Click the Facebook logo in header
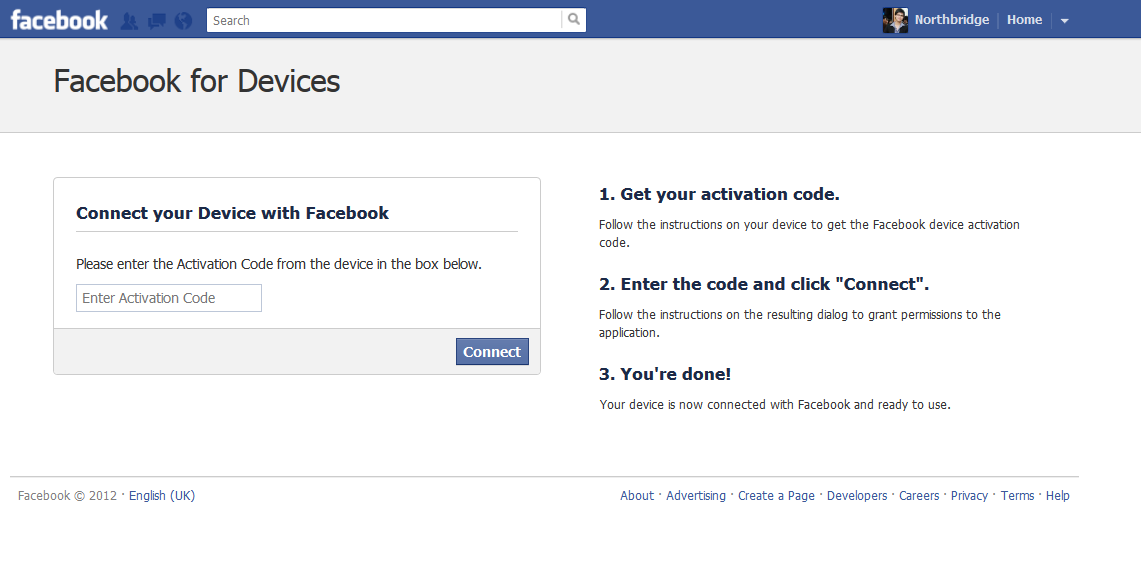Image resolution: width=1141 pixels, height=572 pixels. (59, 20)
